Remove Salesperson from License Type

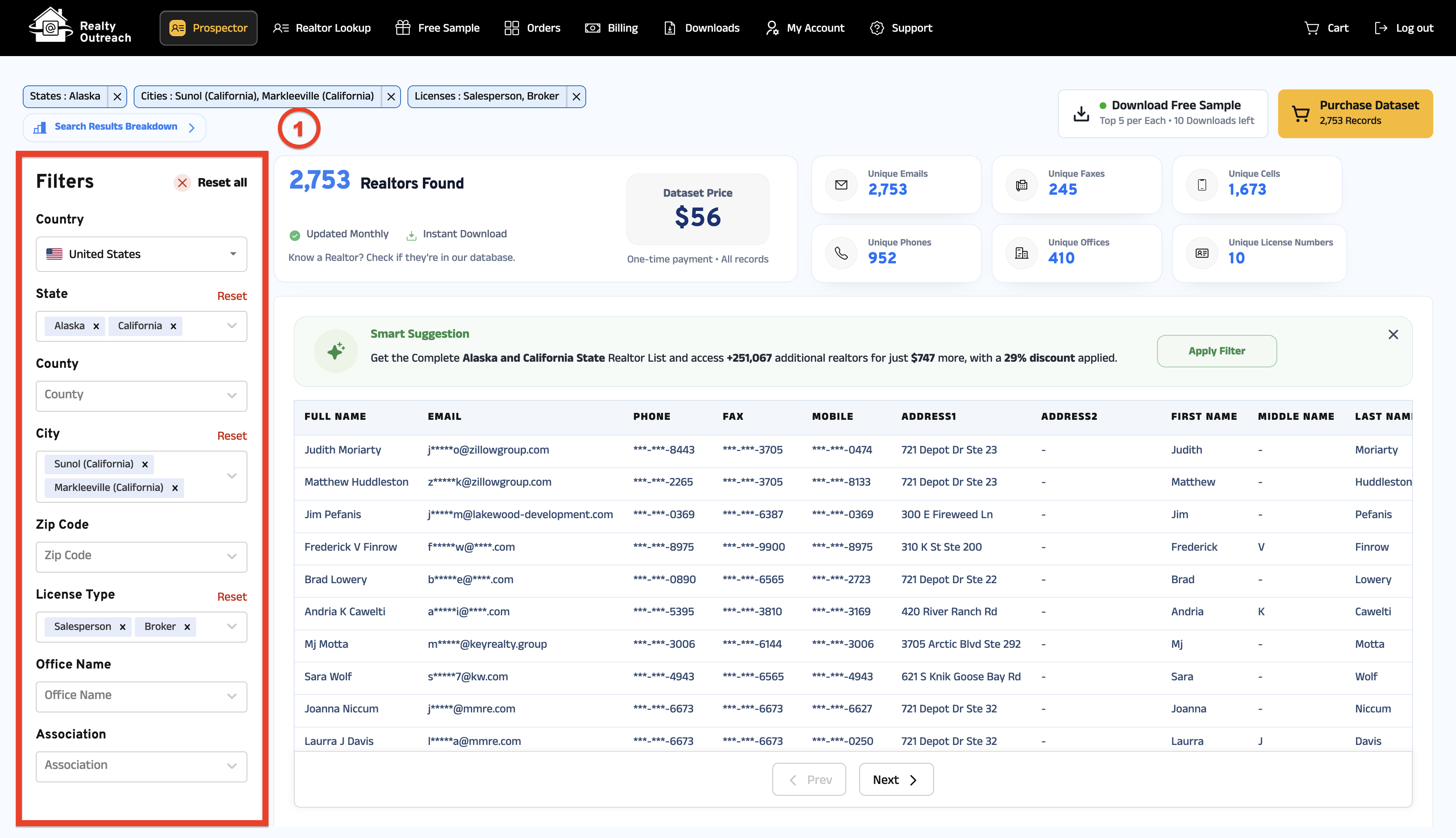click(x=123, y=627)
